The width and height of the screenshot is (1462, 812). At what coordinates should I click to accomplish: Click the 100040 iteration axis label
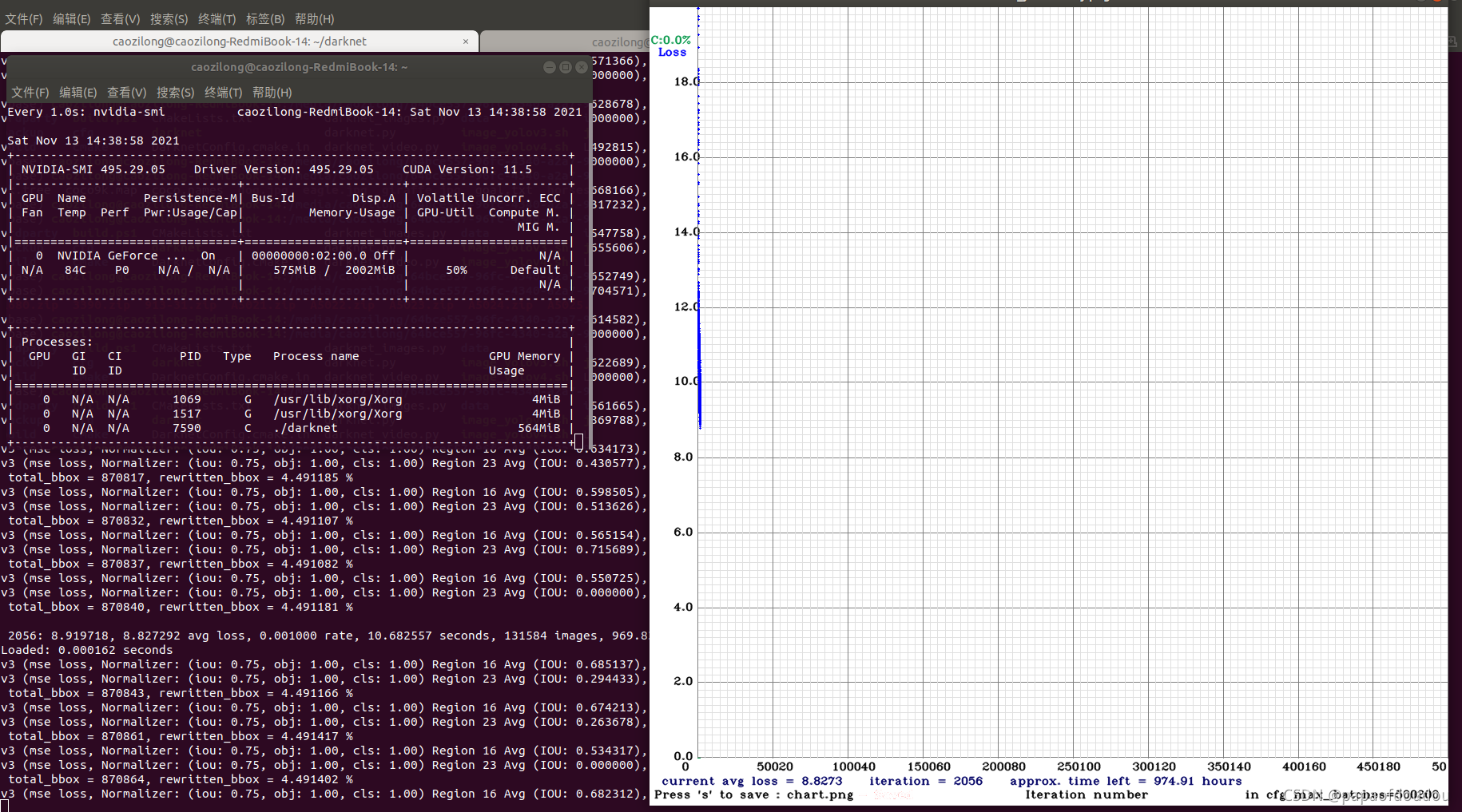(x=853, y=766)
